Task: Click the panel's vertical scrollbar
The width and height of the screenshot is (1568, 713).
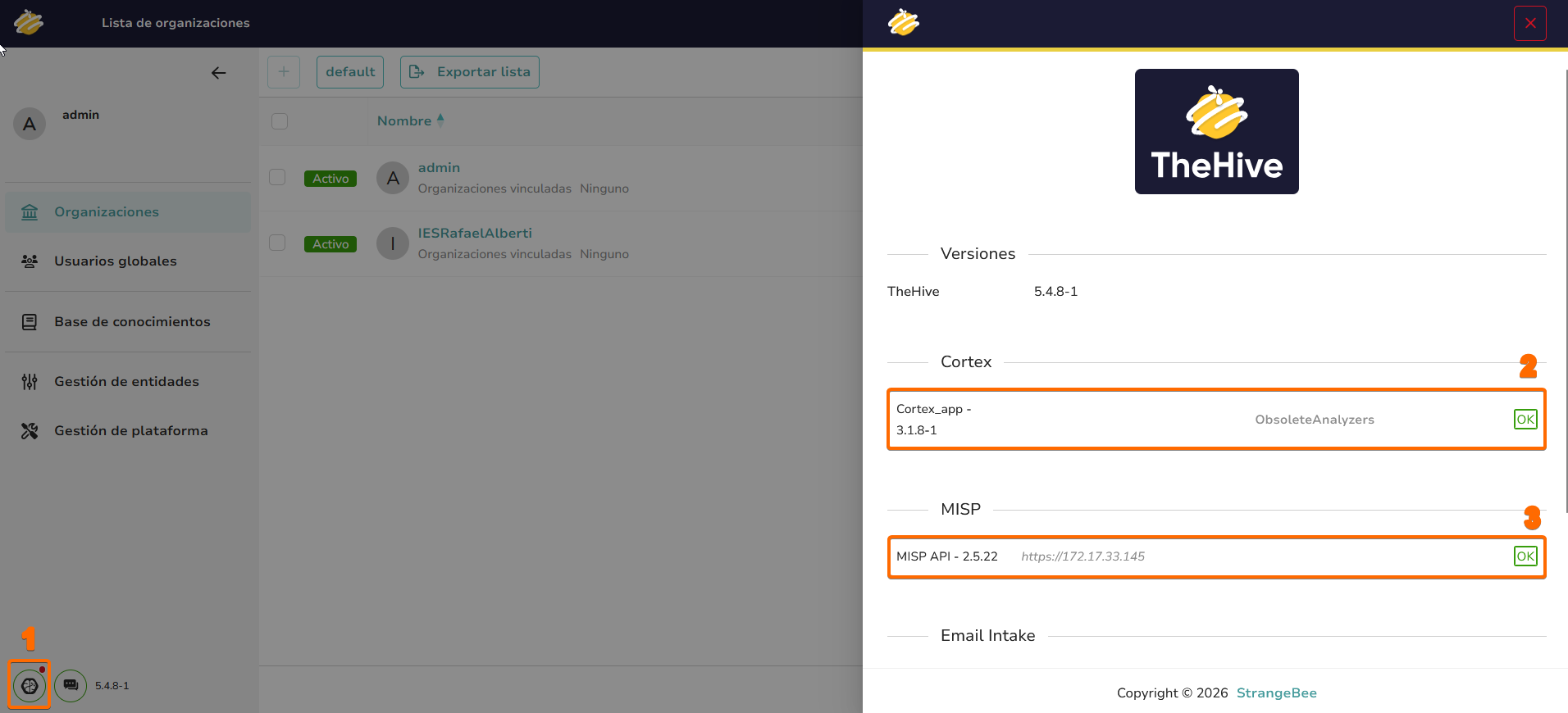Action: (x=1566, y=291)
